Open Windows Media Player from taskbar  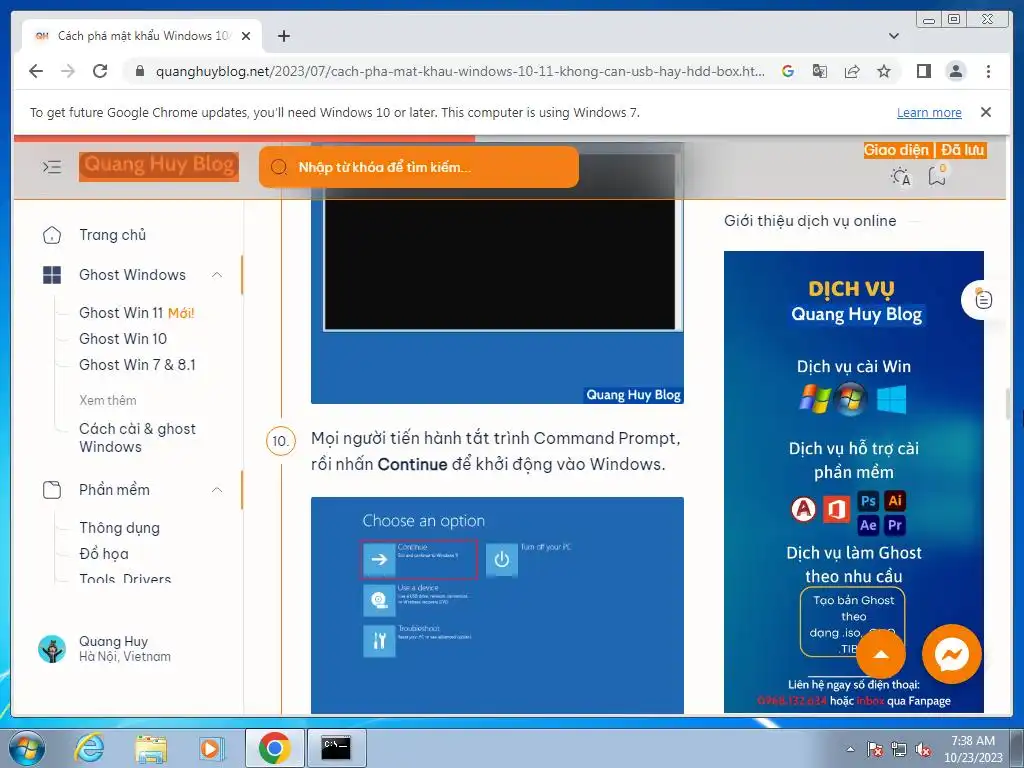click(x=211, y=748)
